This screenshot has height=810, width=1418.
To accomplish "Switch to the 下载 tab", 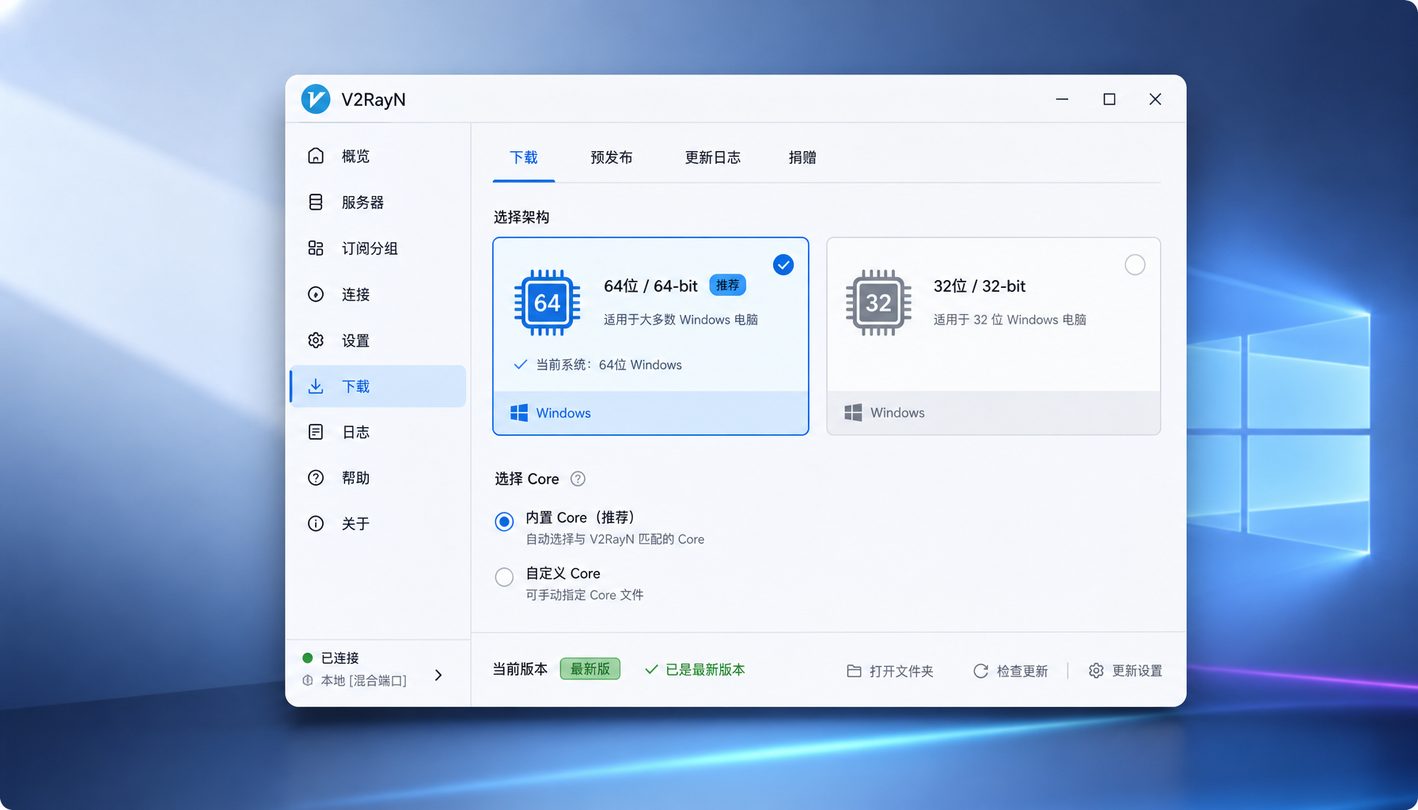I will pyautogui.click(x=524, y=157).
